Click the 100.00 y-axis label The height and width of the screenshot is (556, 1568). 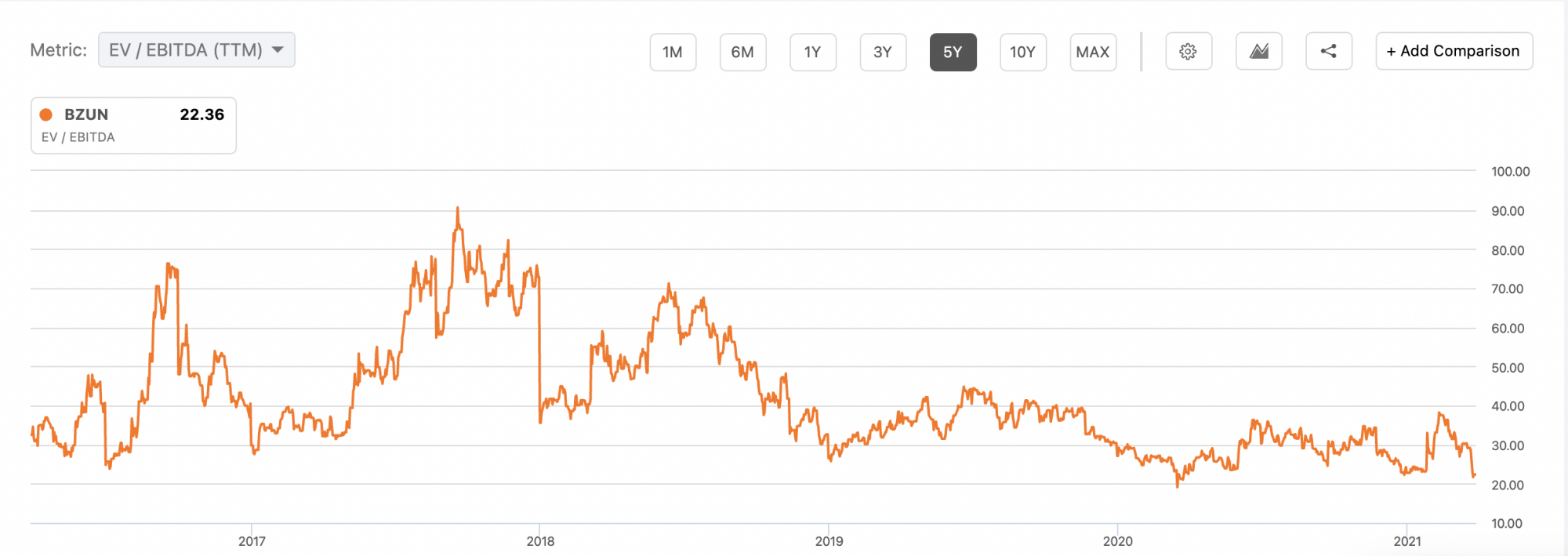click(1510, 172)
